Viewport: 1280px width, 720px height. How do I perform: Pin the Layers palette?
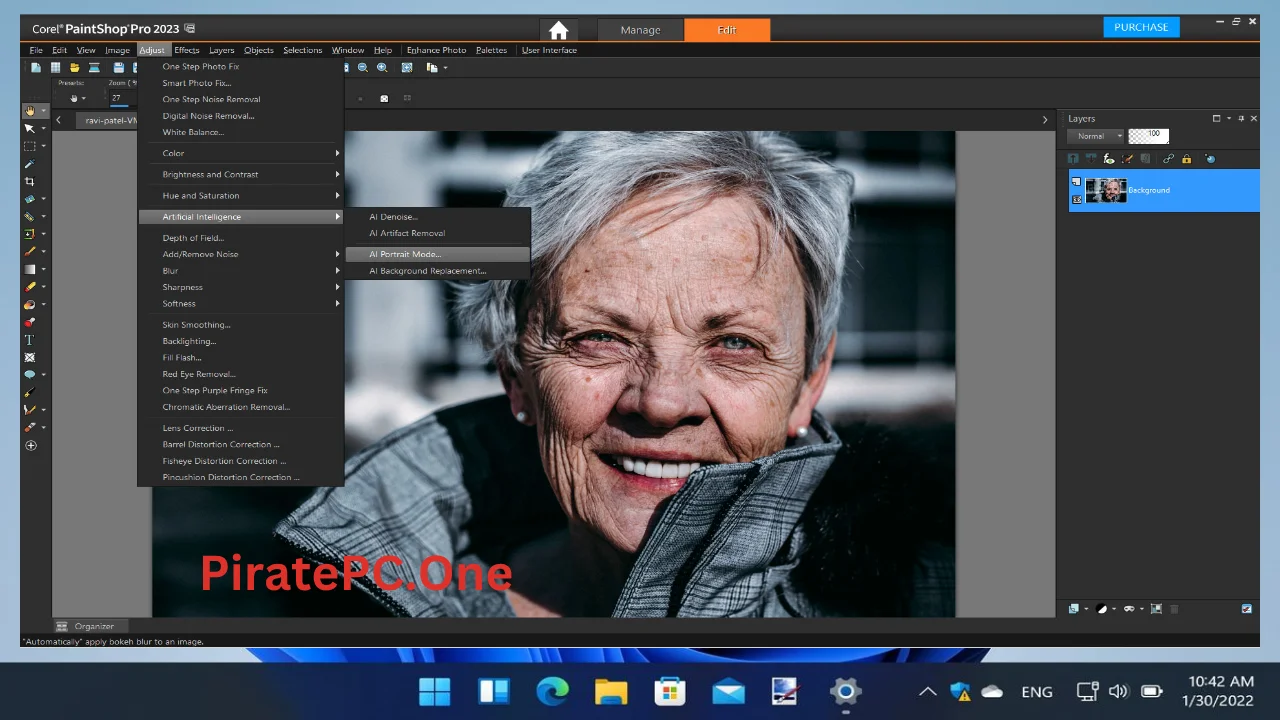1241,118
